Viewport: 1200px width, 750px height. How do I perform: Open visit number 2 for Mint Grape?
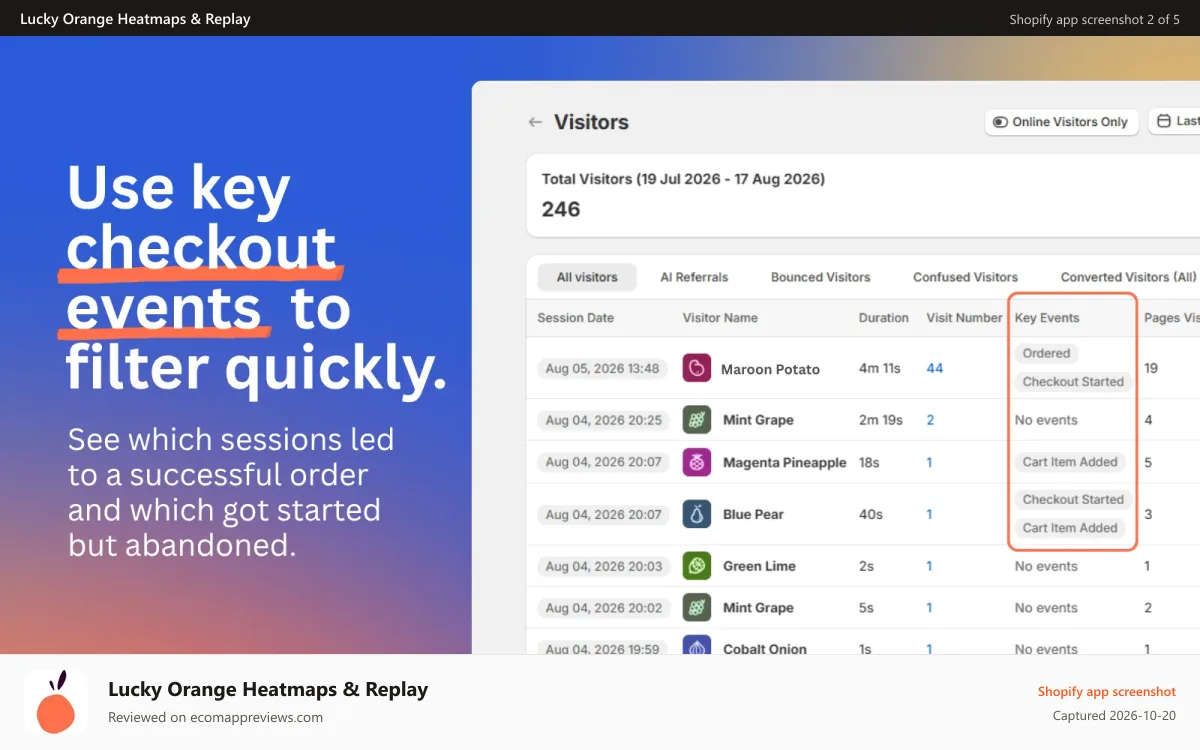pos(930,420)
